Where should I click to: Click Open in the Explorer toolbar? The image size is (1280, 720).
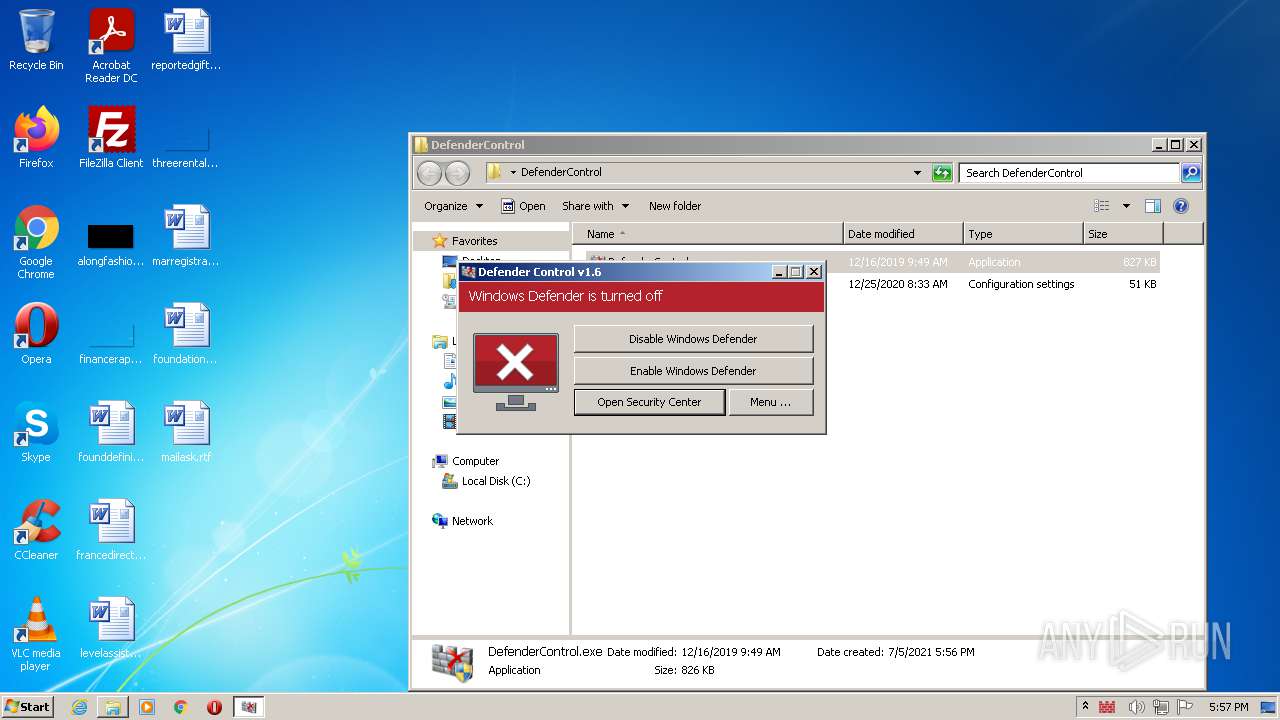point(523,206)
